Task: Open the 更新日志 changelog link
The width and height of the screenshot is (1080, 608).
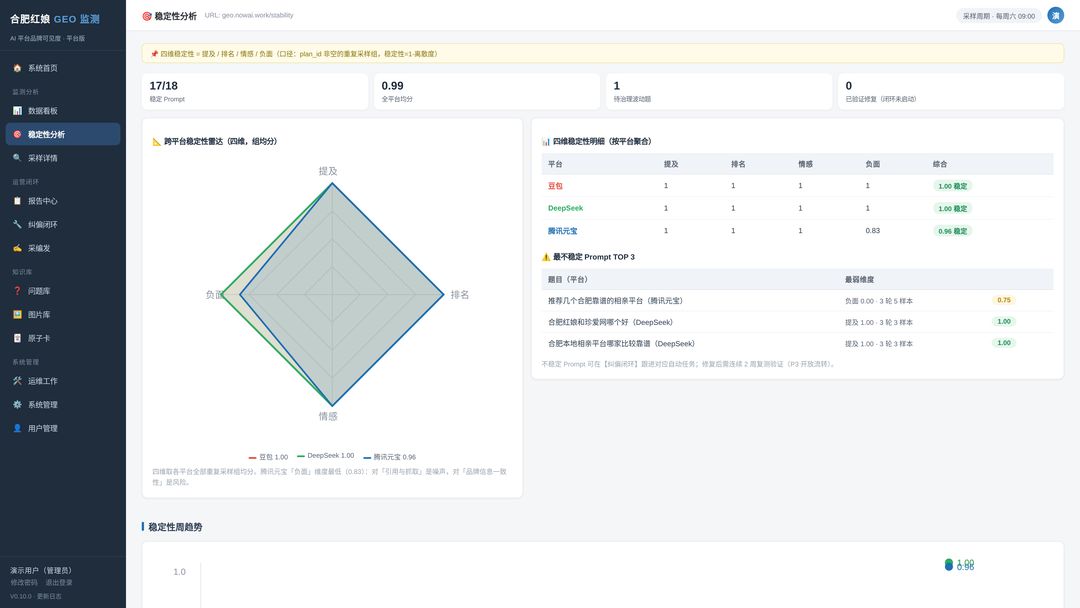Action: pyautogui.click(x=49, y=596)
